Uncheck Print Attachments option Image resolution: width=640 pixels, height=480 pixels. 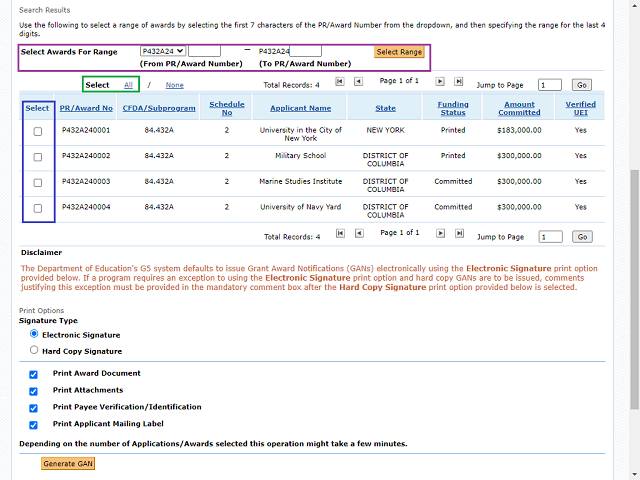point(34,391)
